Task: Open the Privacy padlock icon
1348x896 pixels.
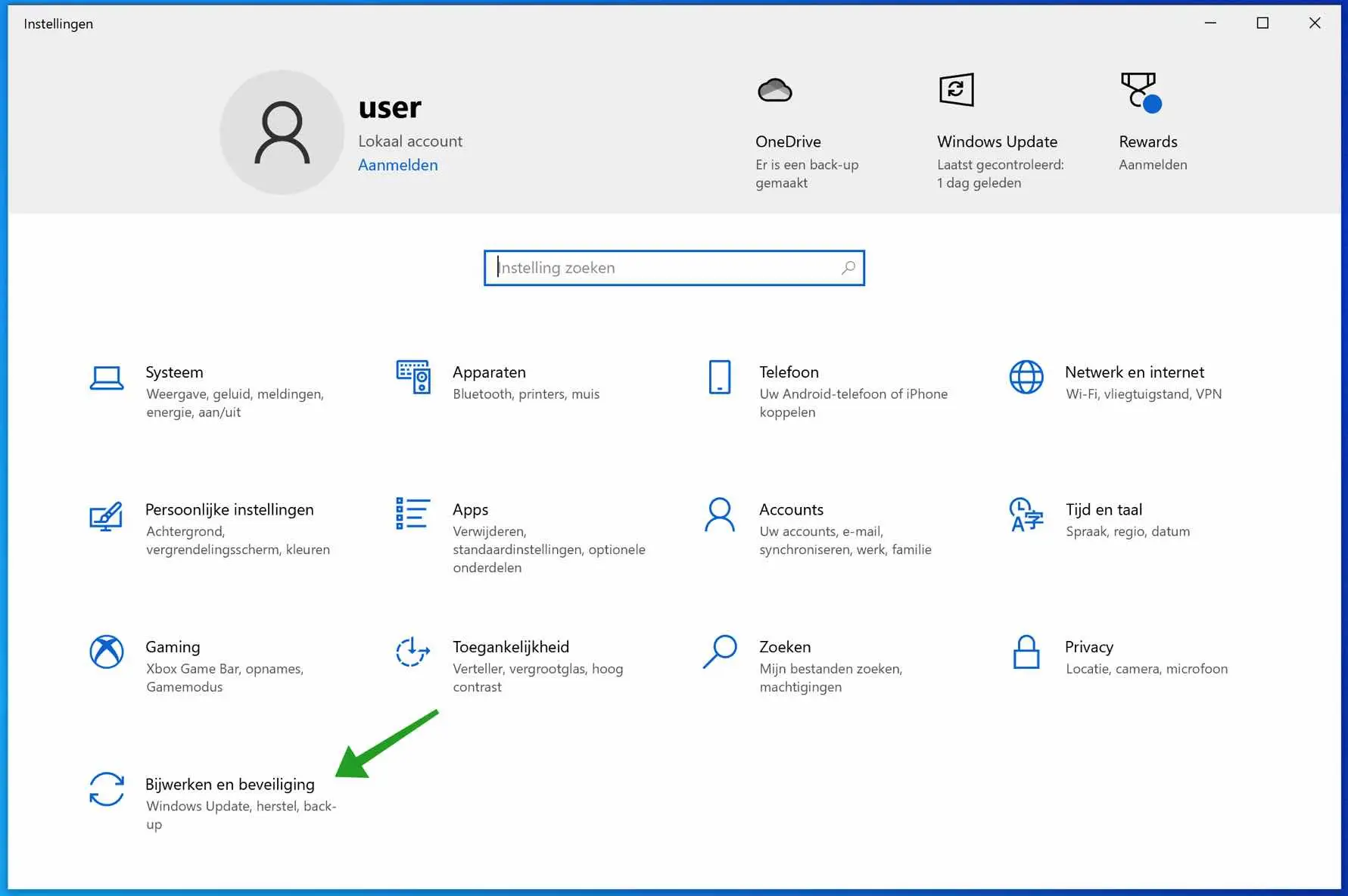Action: click(x=1026, y=652)
